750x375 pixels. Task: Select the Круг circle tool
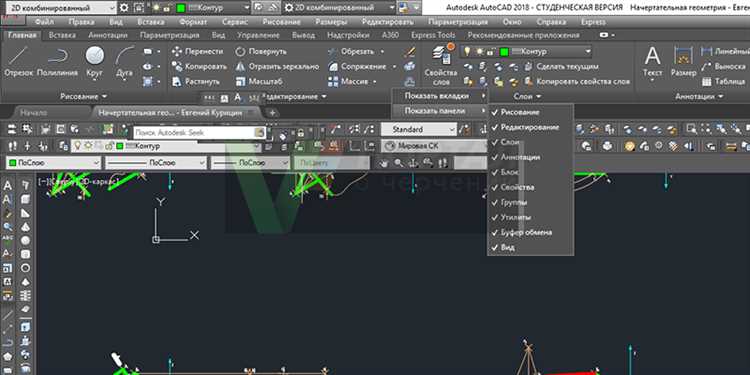95,62
